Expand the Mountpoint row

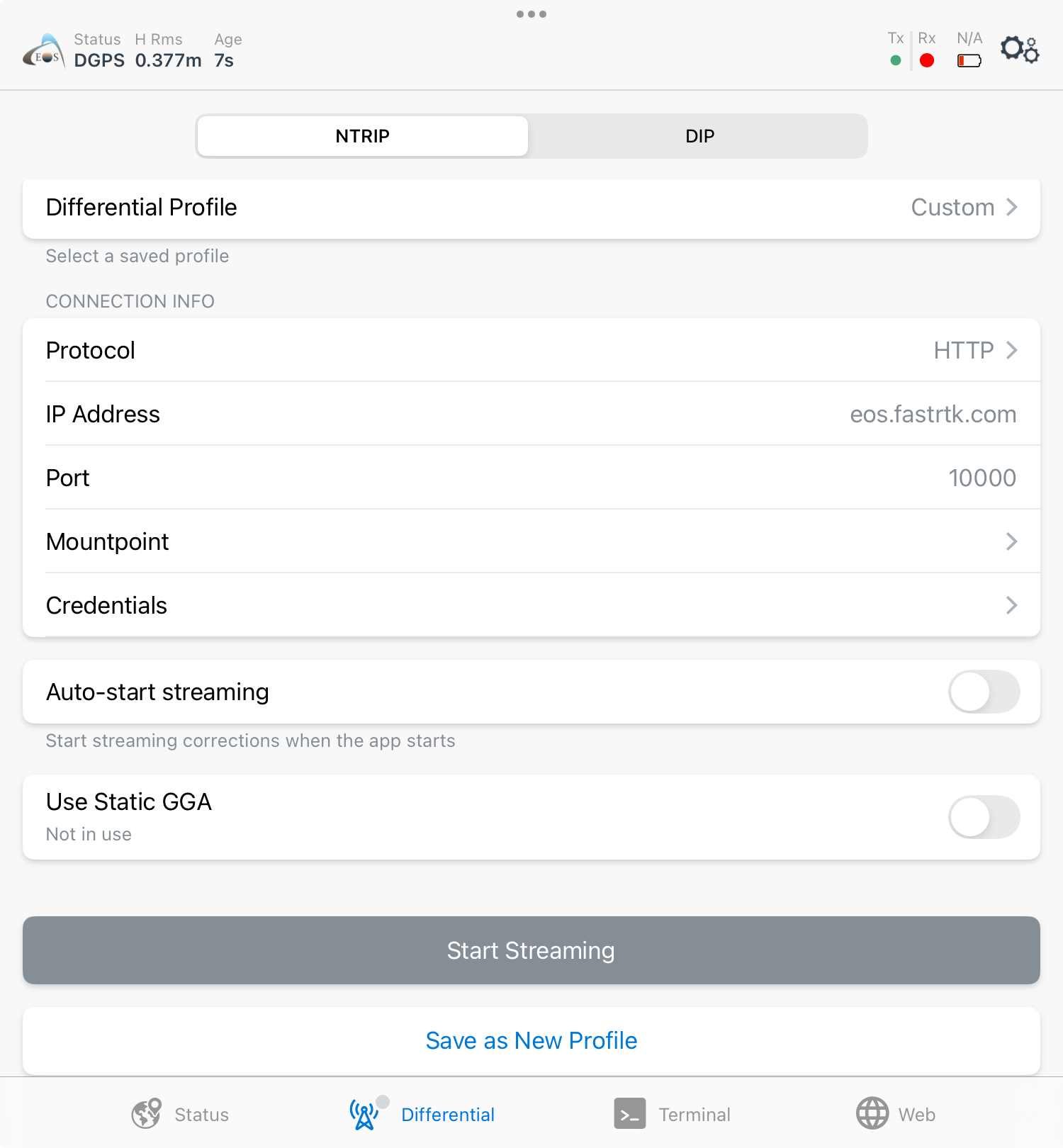(x=531, y=541)
